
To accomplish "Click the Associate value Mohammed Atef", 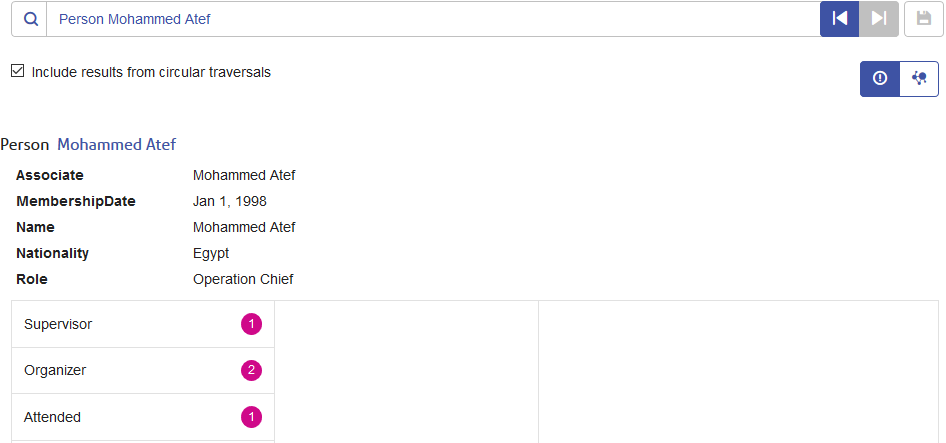I will [x=244, y=176].
